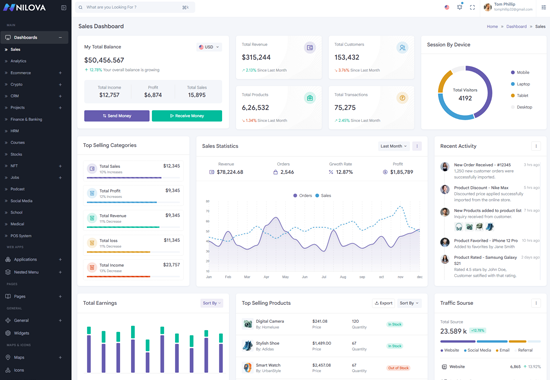
Task: Click the Total Customers card icon
Action: [402, 47]
